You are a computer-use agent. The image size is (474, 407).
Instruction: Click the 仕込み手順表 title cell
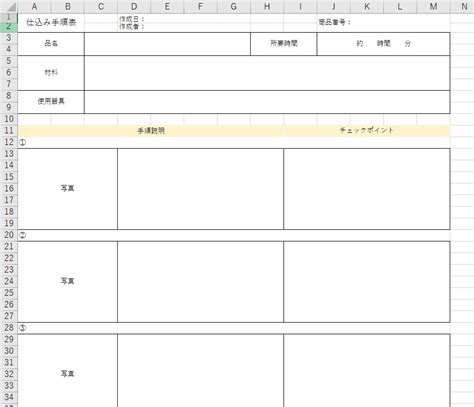click(51, 23)
